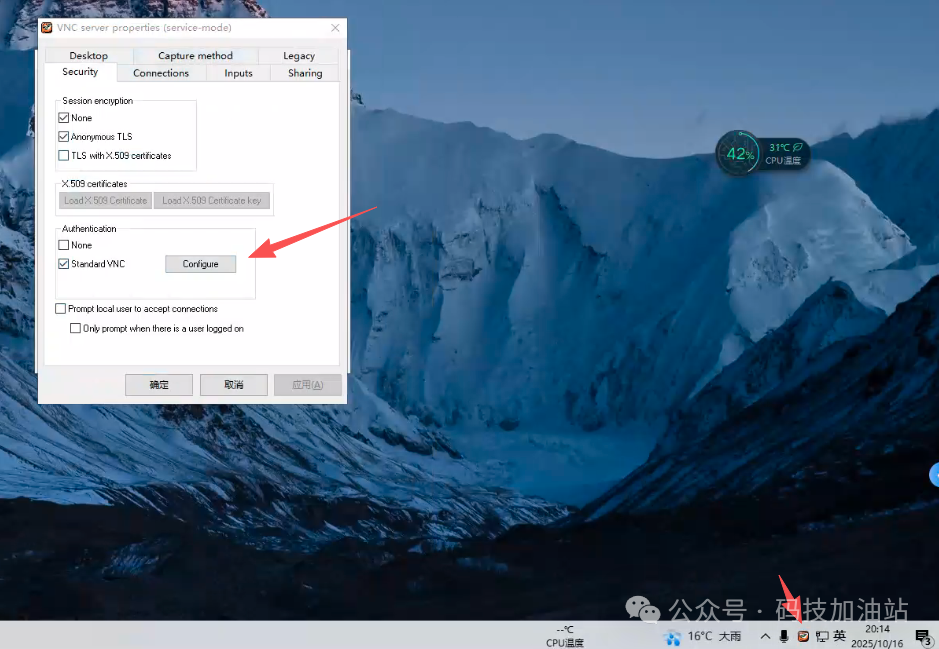Toggle Standard VNC authentication checkbox
Screen dimensions: 939x649
point(63,263)
